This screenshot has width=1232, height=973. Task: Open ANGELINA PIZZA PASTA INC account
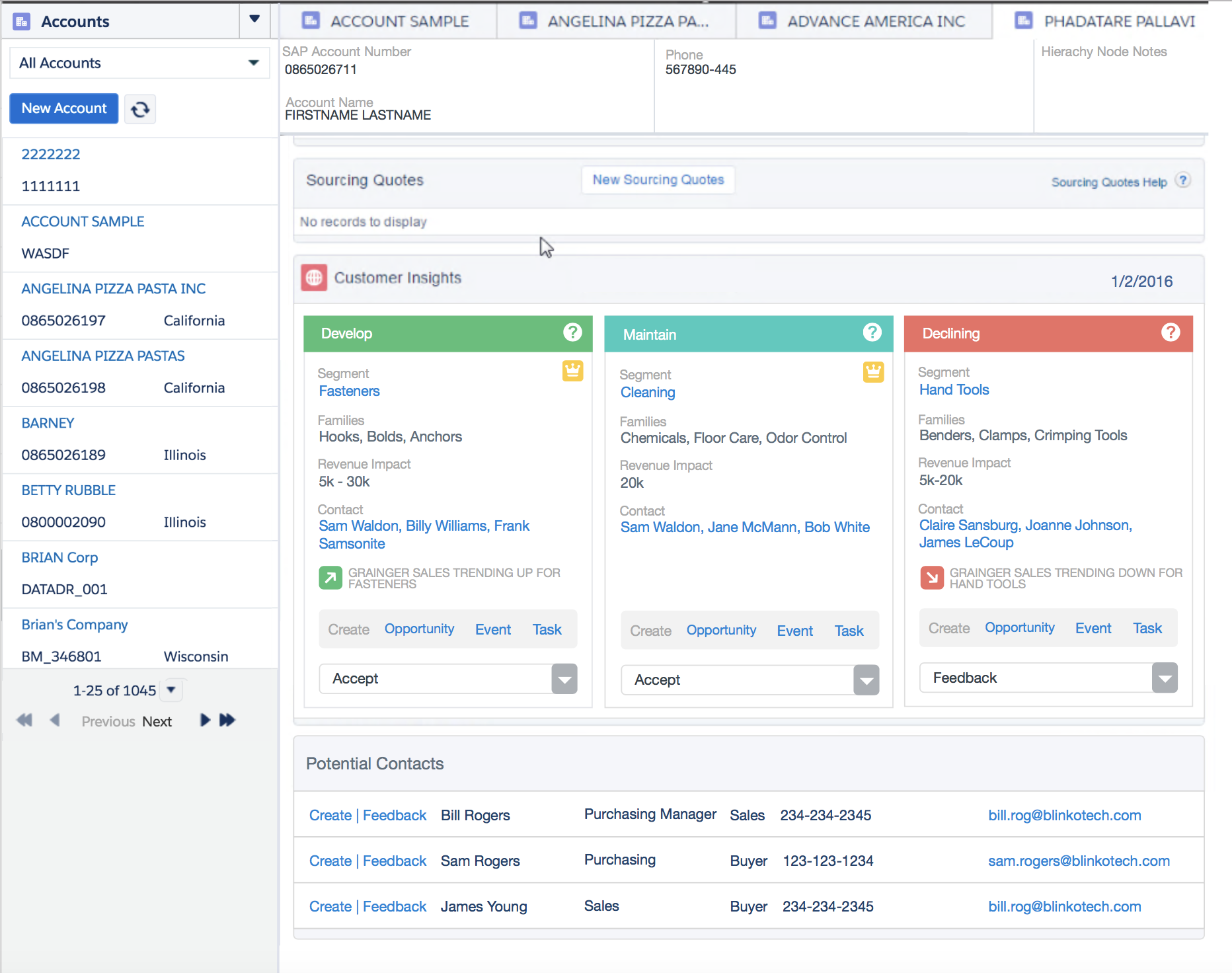point(114,289)
